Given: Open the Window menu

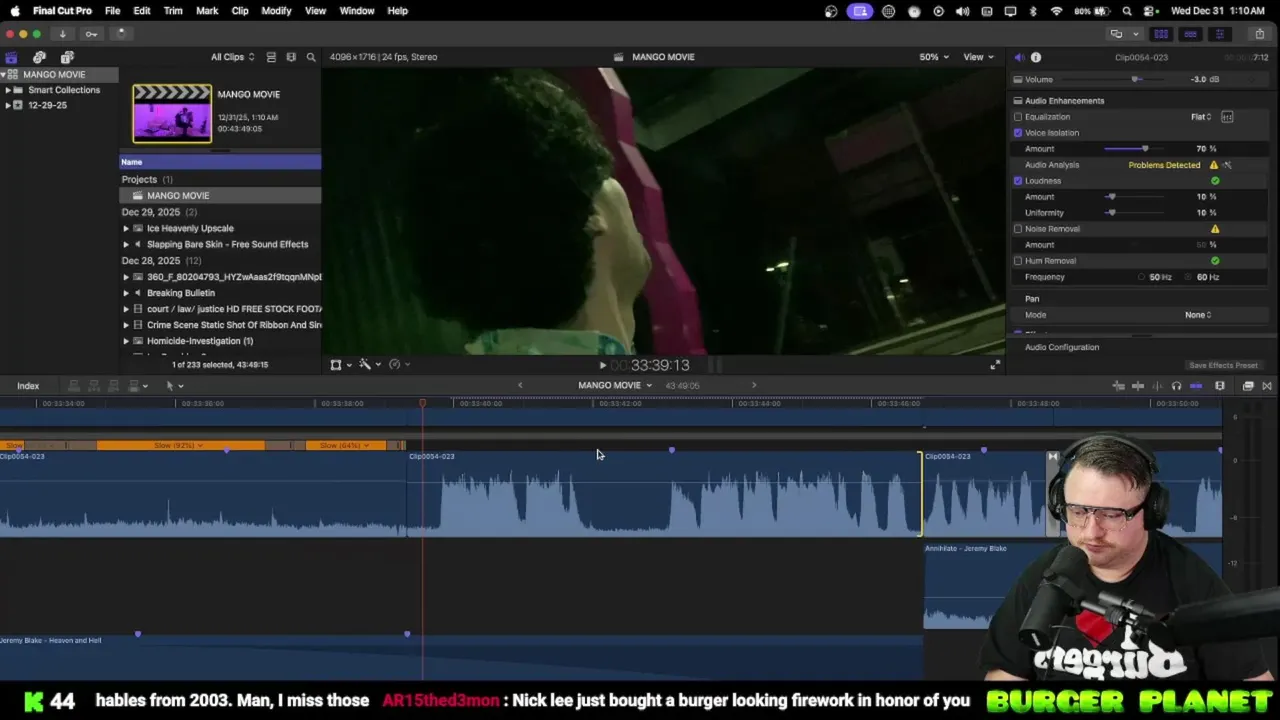Looking at the screenshot, I should click(357, 11).
